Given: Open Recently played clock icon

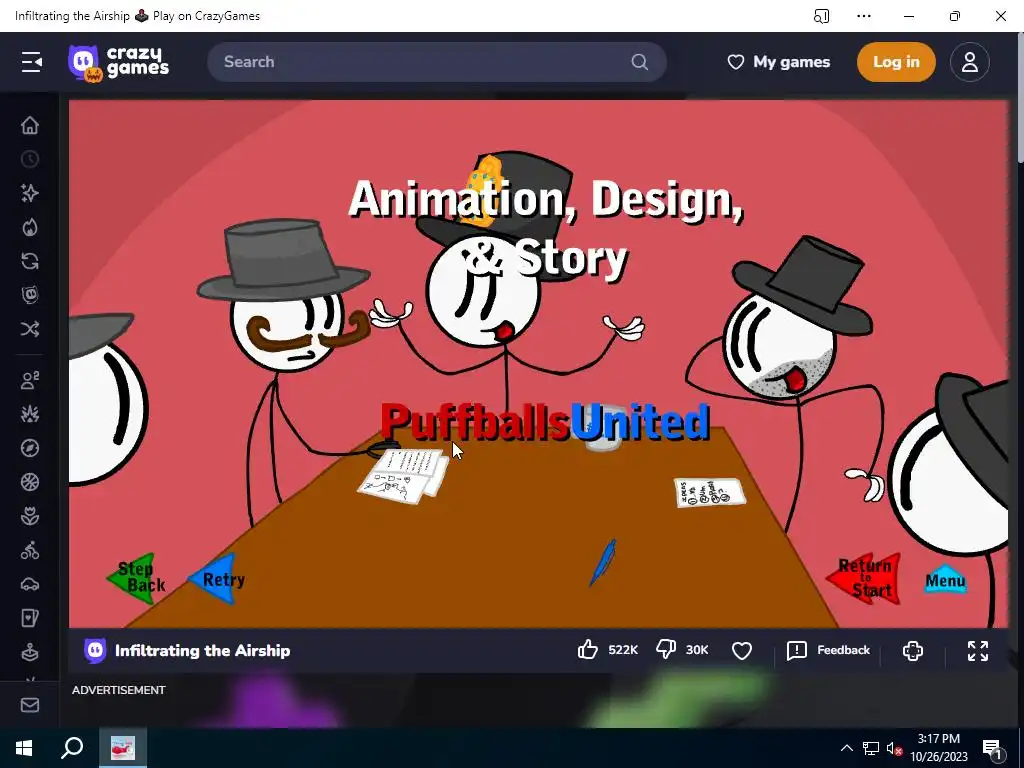Looking at the screenshot, I should [30, 159].
